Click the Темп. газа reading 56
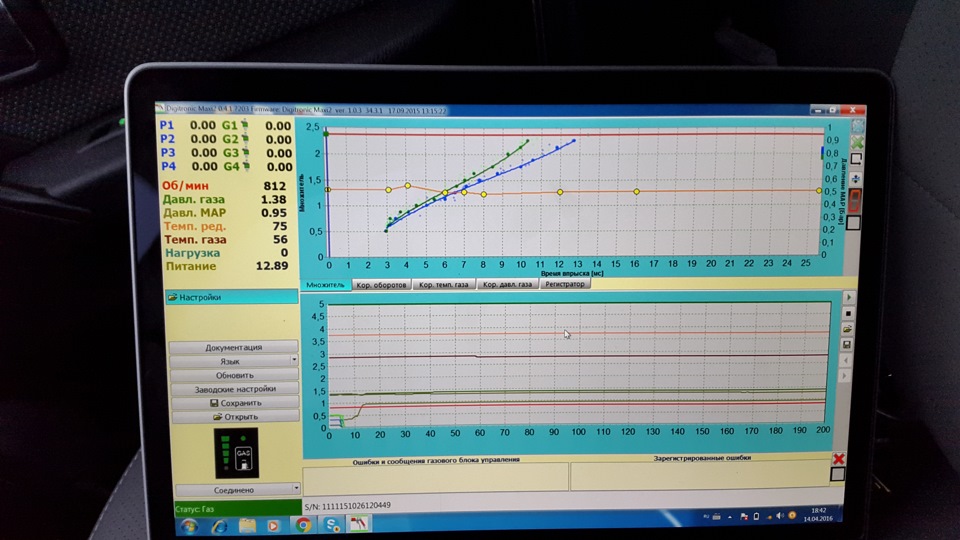Screen dimensions: 960x540 pyautogui.click(x=280, y=239)
